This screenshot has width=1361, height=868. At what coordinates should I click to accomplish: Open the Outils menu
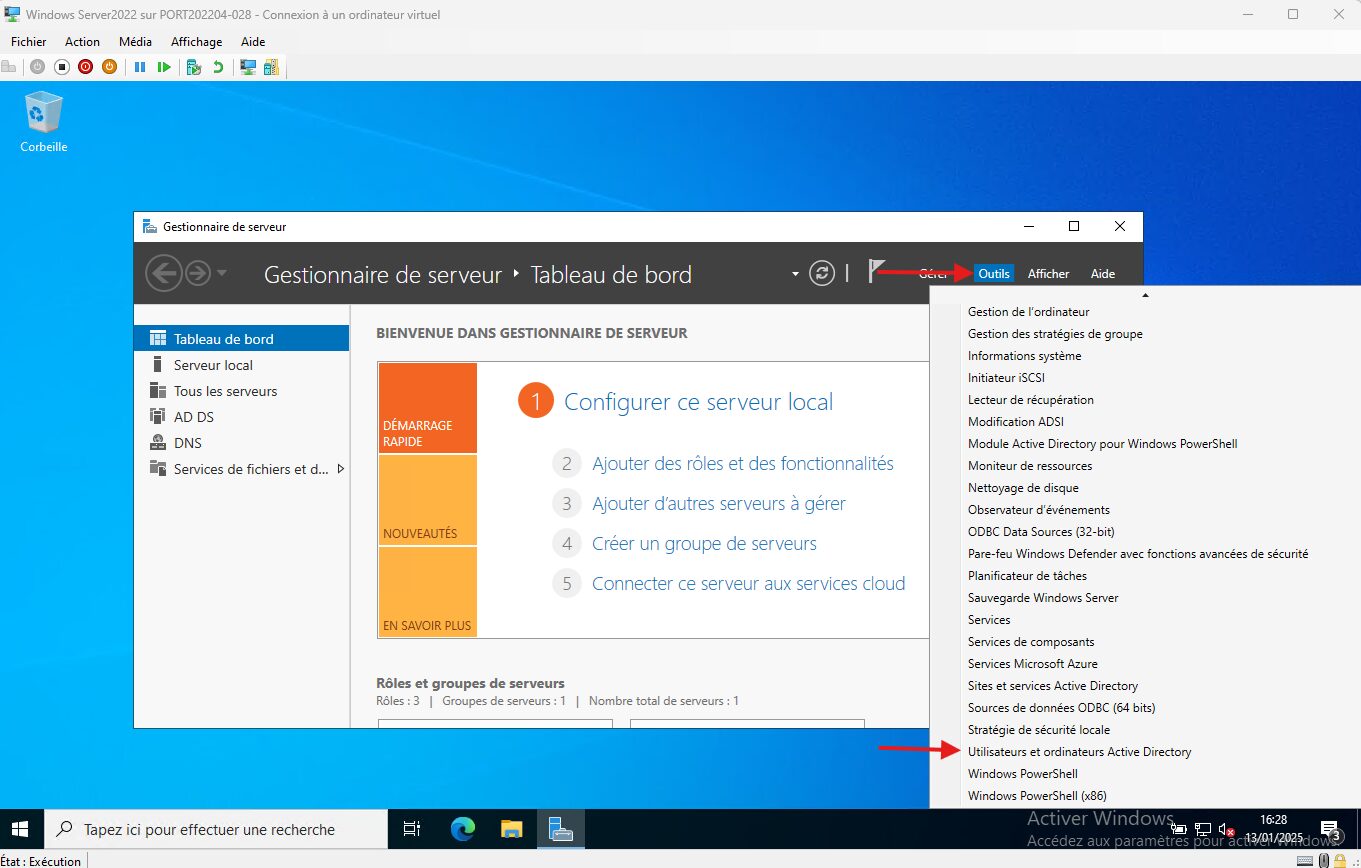click(994, 273)
